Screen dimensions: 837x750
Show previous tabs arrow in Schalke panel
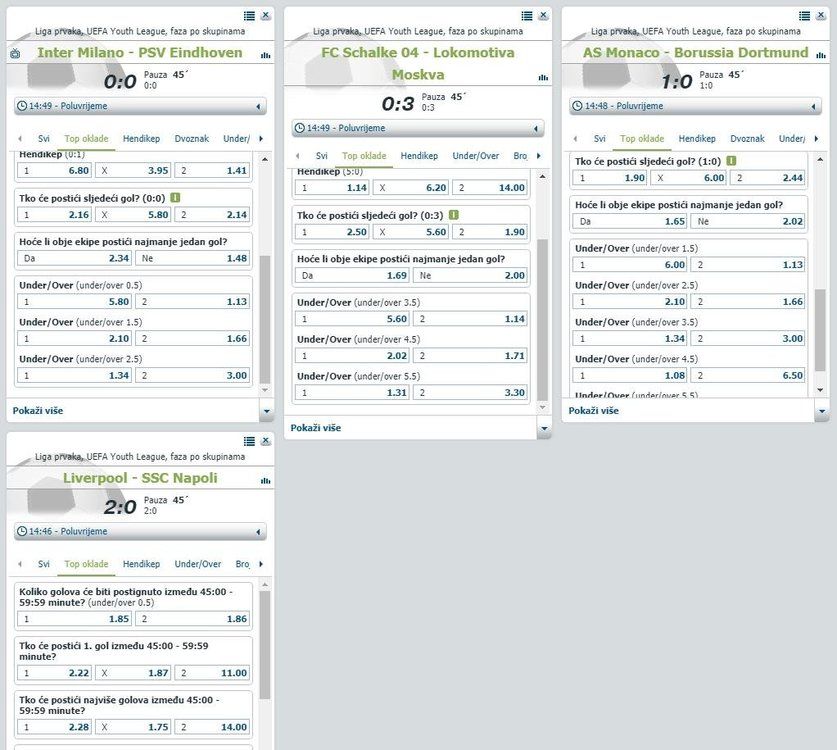[297, 156]
